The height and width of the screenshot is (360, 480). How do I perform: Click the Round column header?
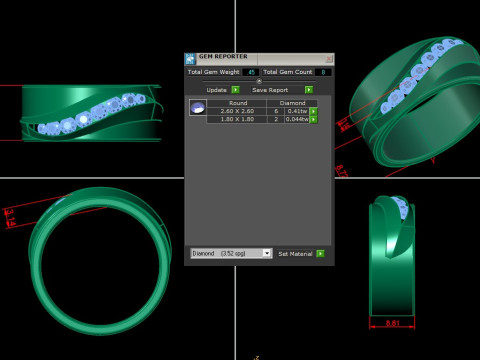(x=238, y=103)
